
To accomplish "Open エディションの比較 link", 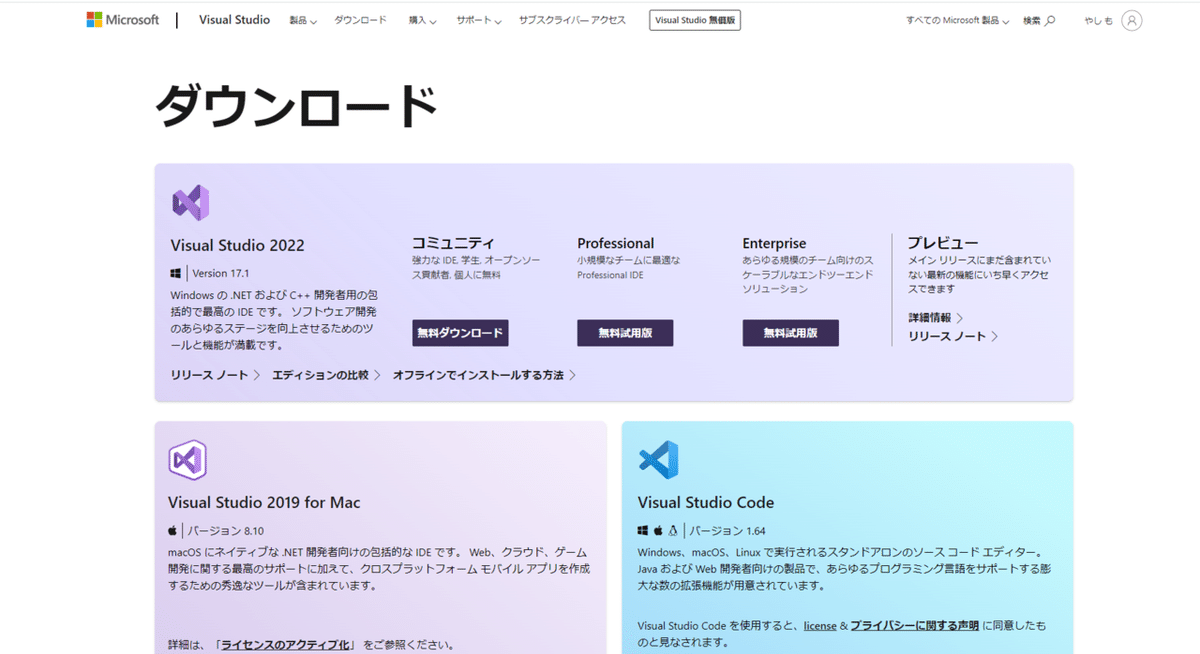I will pos(327,375).
